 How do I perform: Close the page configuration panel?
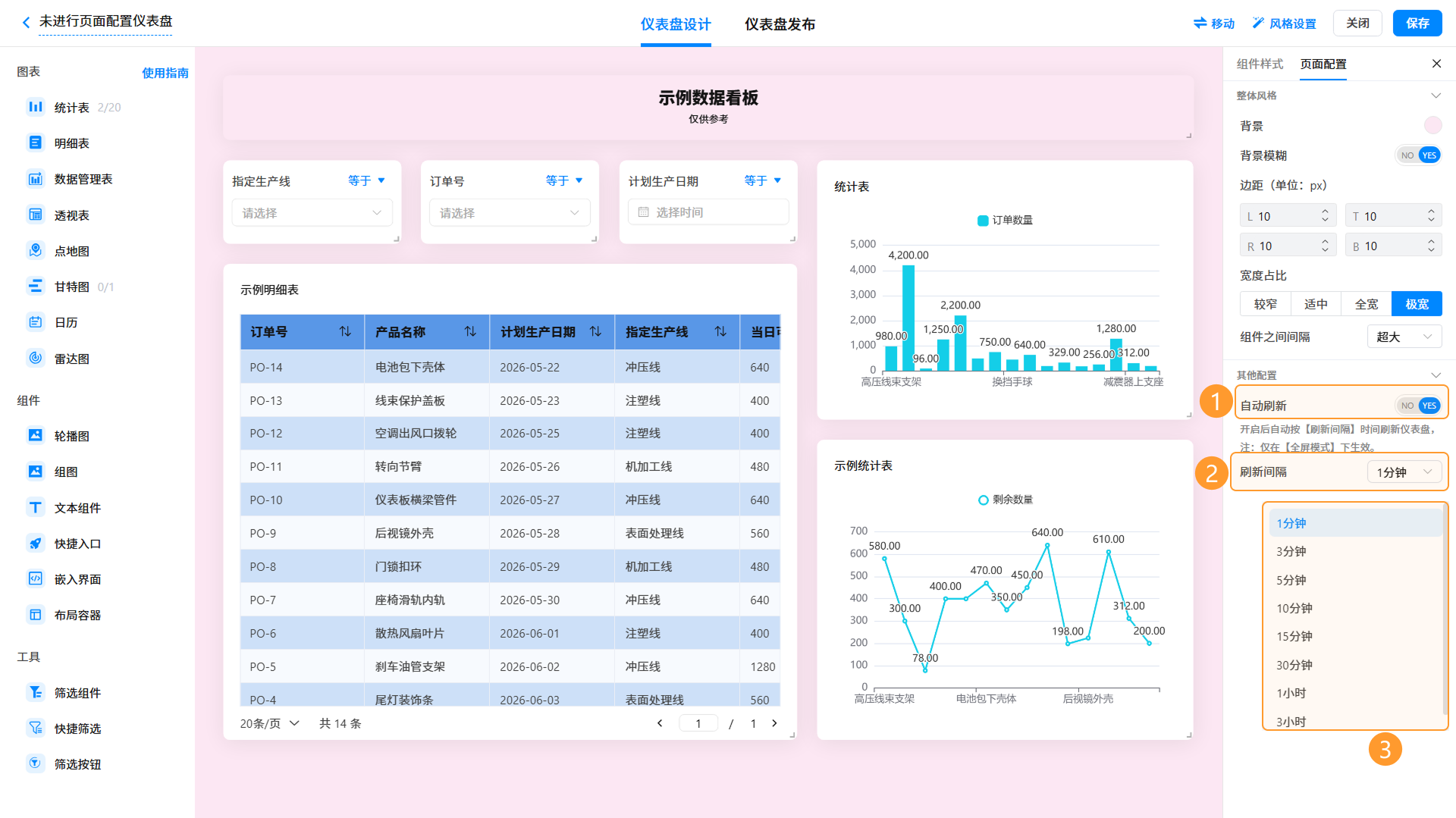1436,64
